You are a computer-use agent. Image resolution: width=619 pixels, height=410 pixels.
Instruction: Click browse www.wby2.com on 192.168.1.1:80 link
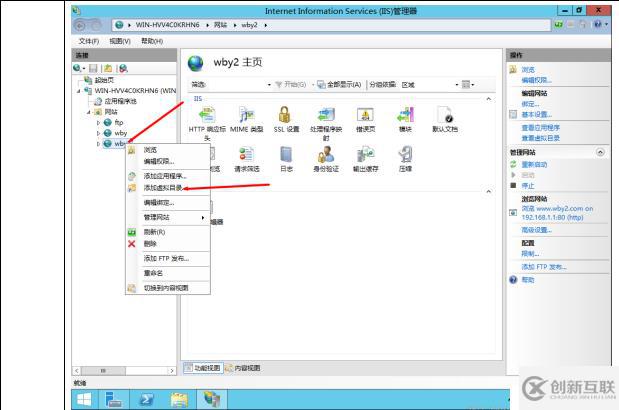click(x=557, y=213)
